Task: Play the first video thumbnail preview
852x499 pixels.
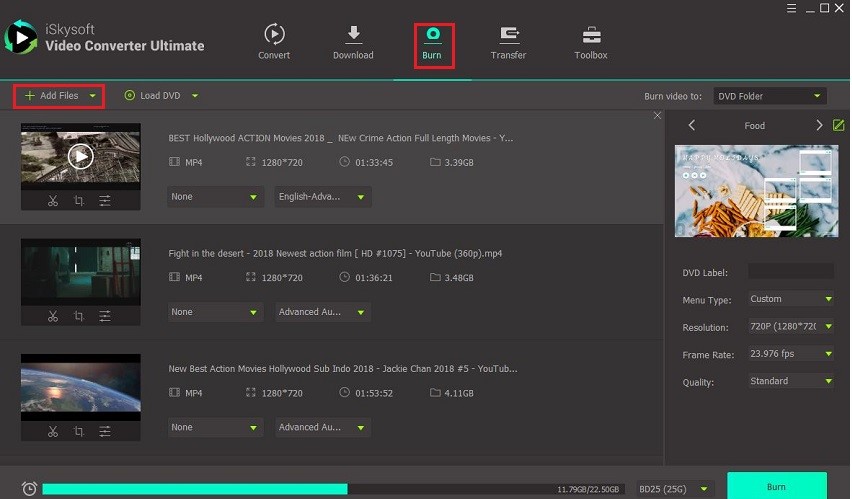Action: 81,156
